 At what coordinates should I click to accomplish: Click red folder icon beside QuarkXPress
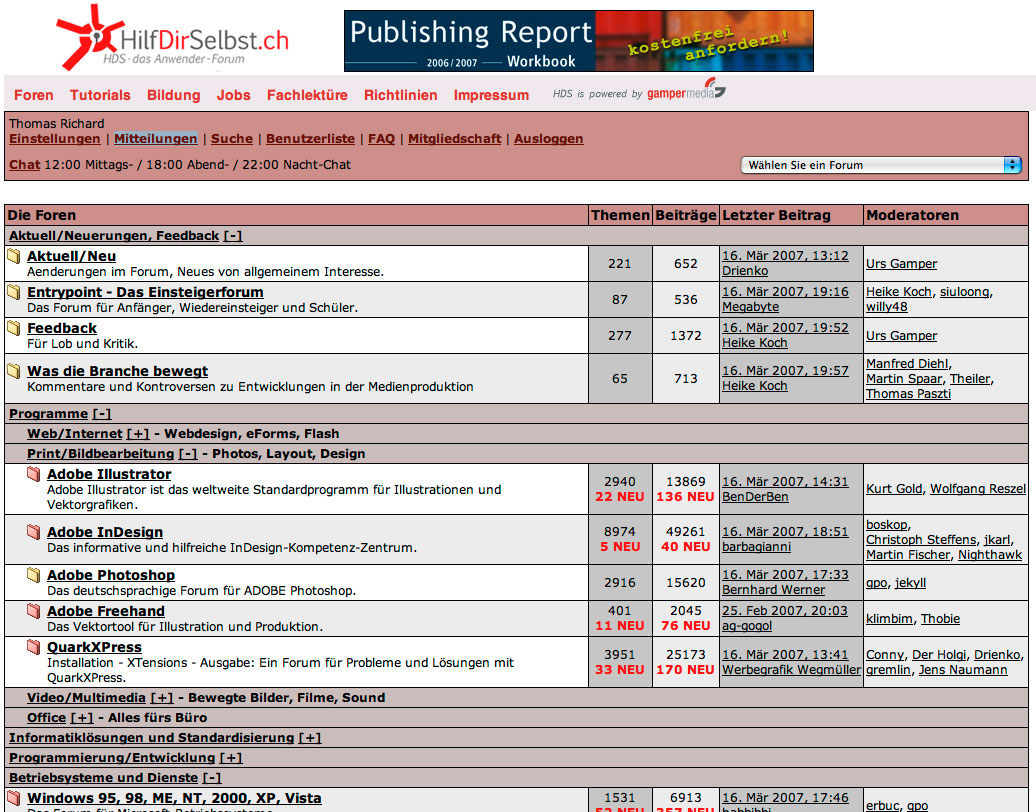coord(34,647)
